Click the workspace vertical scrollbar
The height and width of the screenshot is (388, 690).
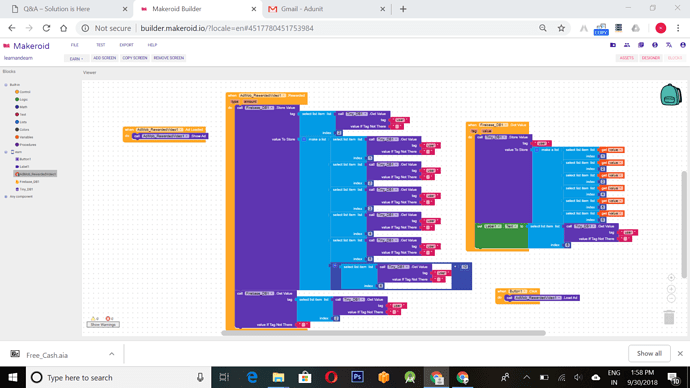tap(684, 224)
